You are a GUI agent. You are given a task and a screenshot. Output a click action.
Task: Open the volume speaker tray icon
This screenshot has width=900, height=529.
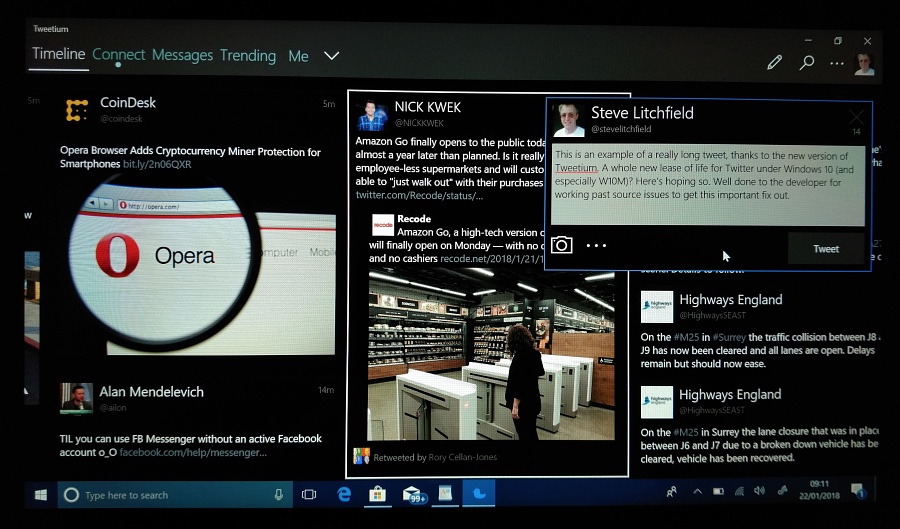pyautogui.click(x=759, y=491)
